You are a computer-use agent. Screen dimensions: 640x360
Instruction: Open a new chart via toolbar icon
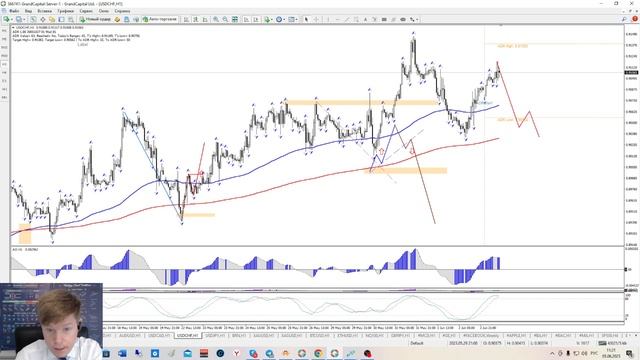click(7, 19)
